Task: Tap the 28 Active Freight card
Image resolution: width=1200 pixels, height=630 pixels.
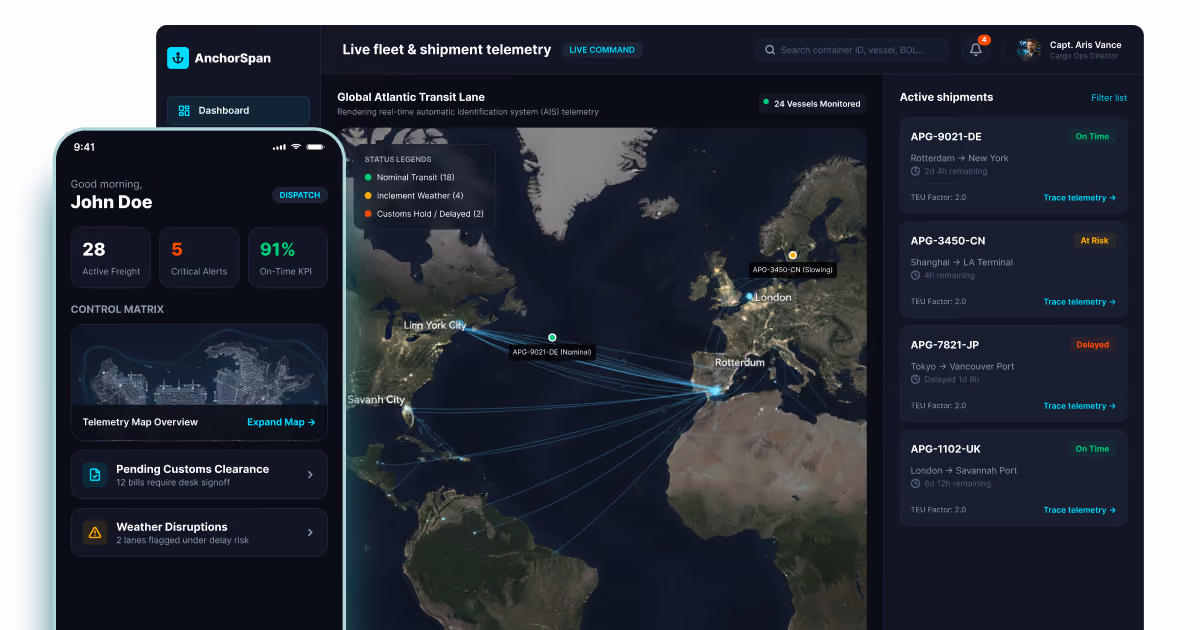Action: [x=111, y=258]
